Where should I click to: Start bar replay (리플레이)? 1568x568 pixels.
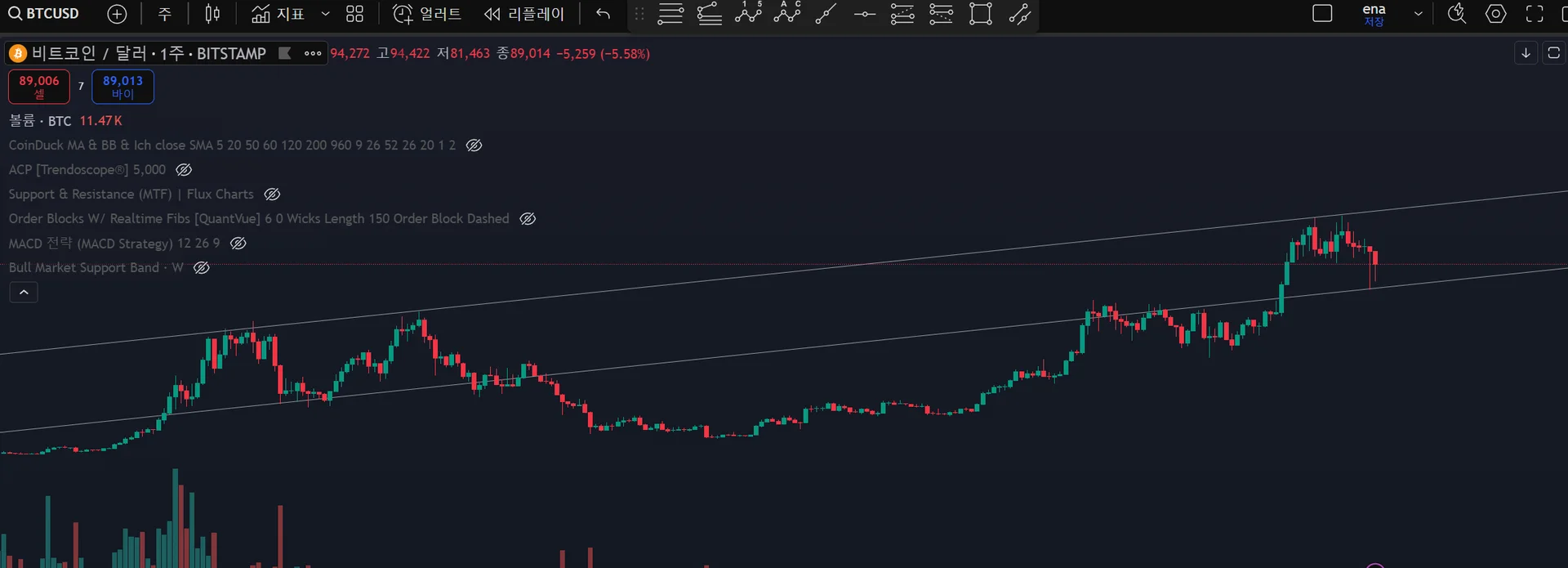(x=524, y=14)
